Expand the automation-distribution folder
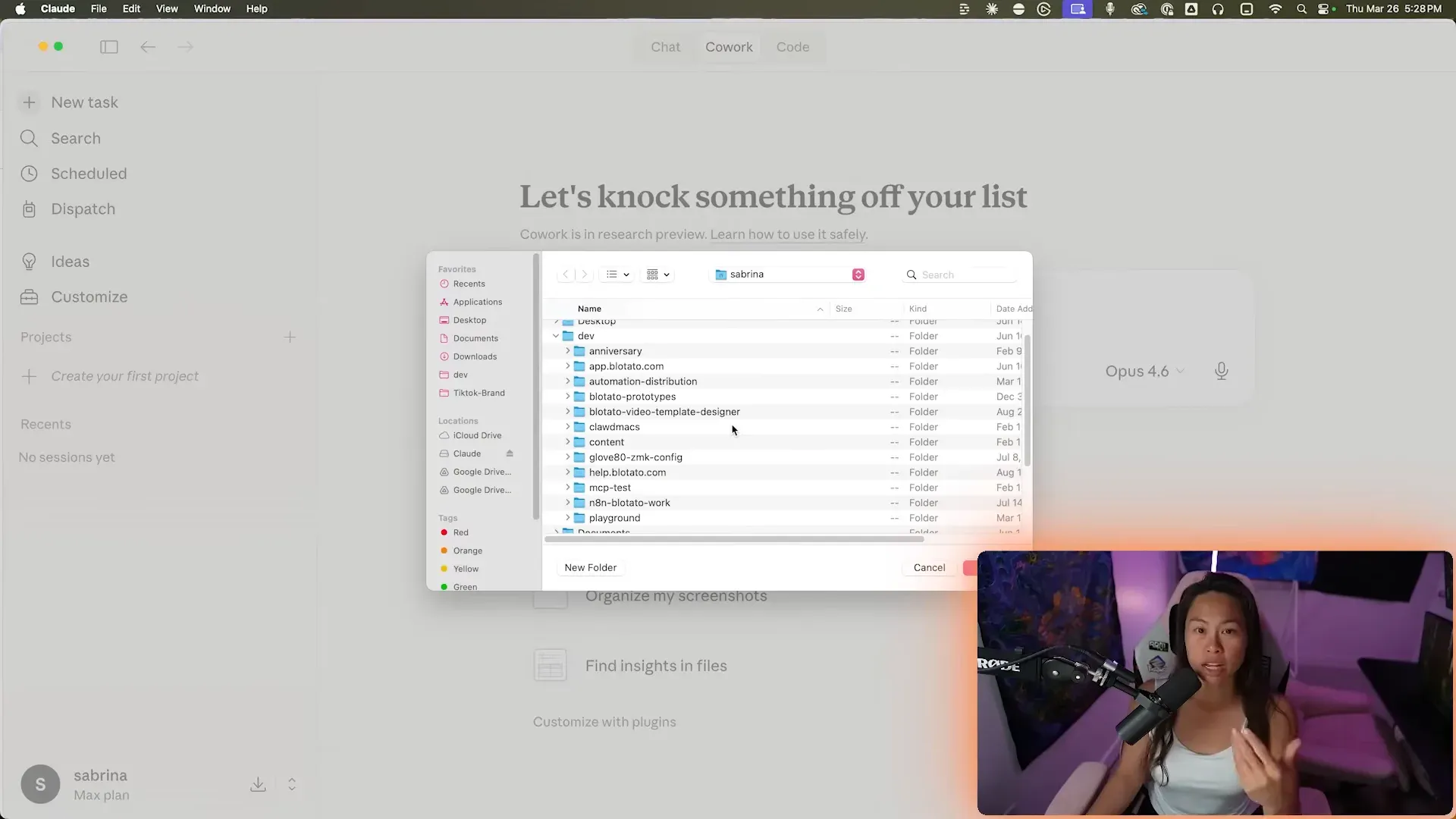Image resolution: width=1456 pixels, height=819 pixels. tap(567, 381)
